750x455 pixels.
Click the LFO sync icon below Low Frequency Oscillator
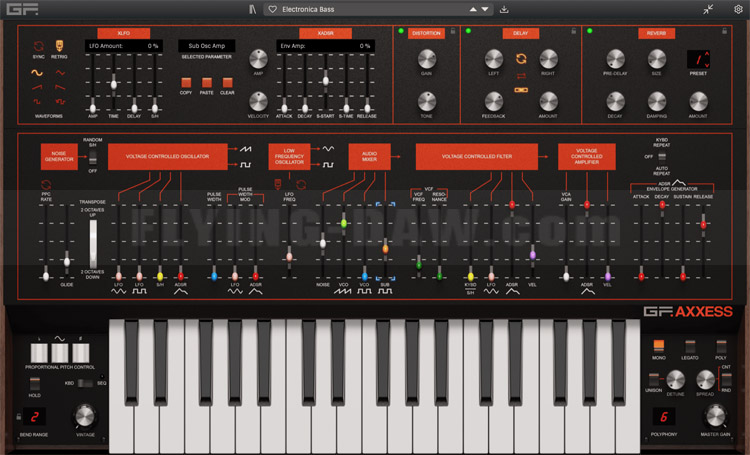301,185
